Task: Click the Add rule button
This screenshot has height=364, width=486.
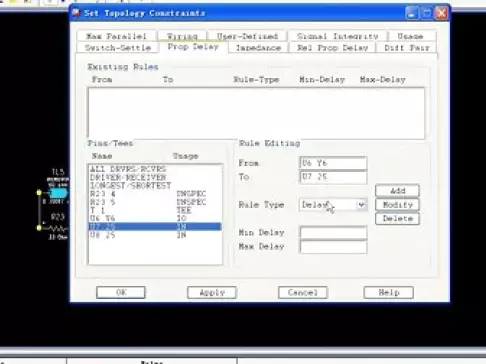Action: click(397, 191)
